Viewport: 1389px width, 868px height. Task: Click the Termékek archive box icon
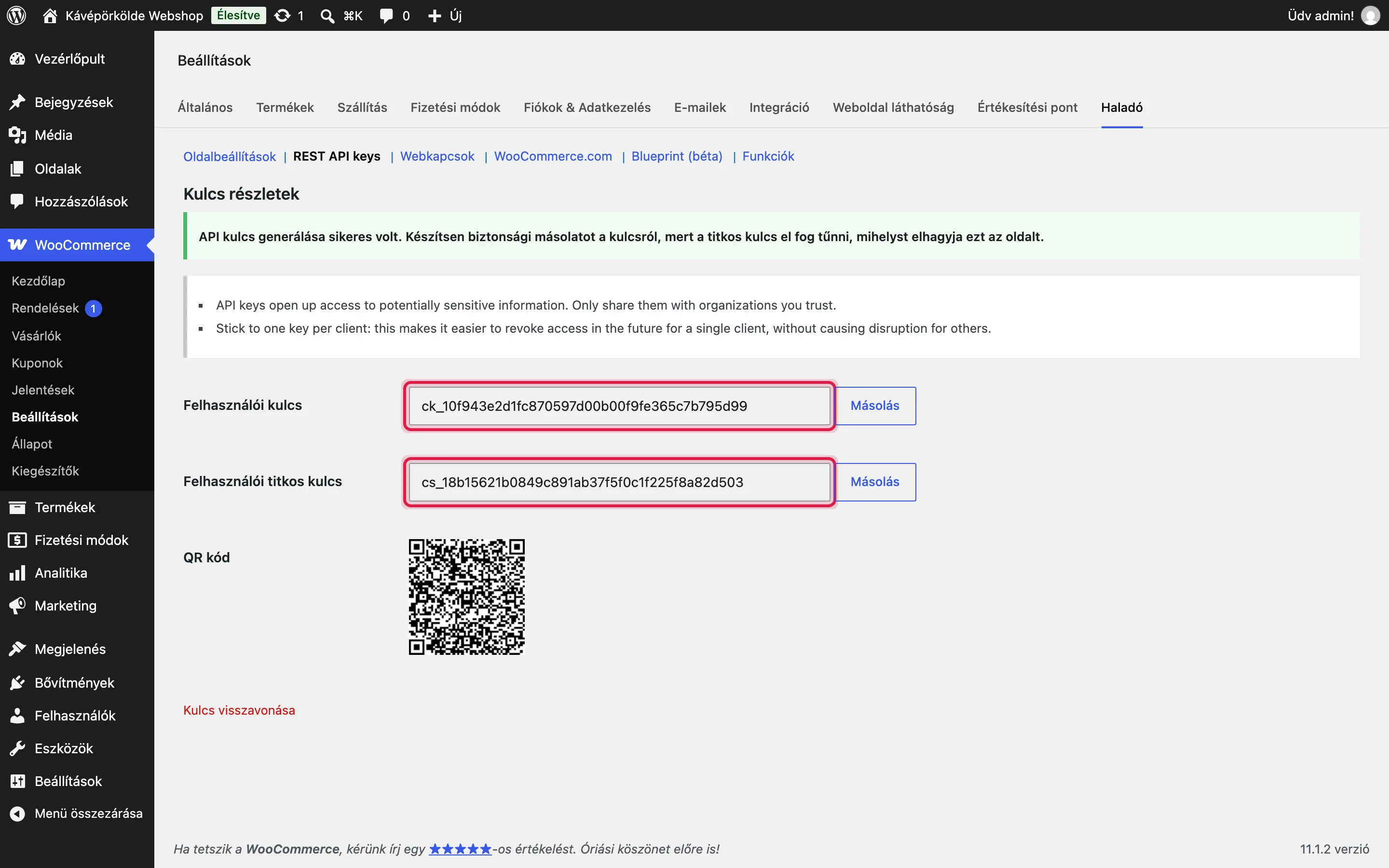pos(18,507)
